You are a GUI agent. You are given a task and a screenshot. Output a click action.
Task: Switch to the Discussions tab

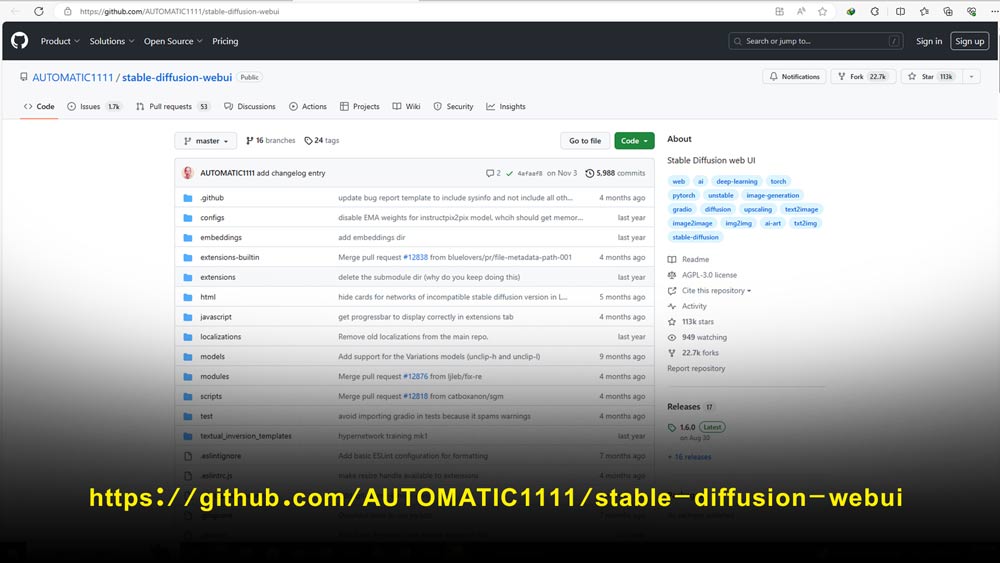point(250,106)
